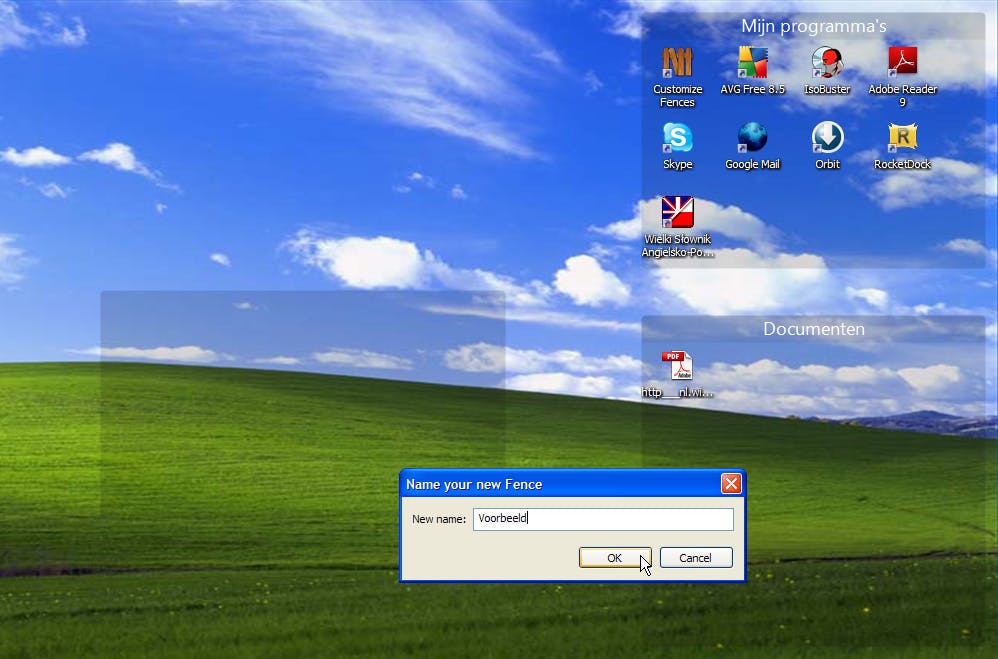Viewport: 998px width, 659px height.
Task: Click the dialog title bar text
Action: [x=474, y=485]
